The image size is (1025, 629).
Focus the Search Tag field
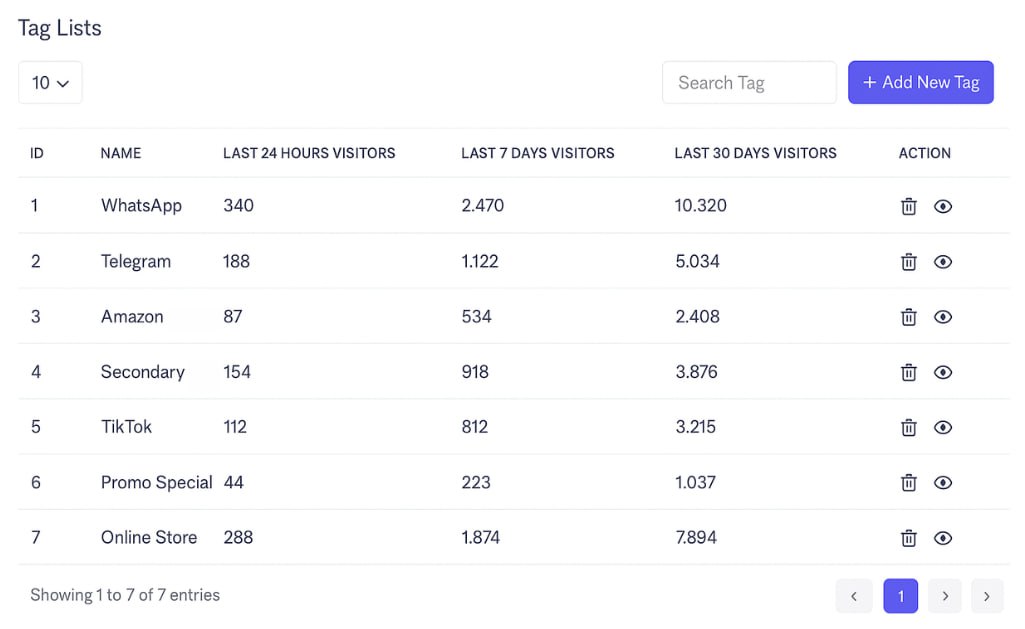748,83
